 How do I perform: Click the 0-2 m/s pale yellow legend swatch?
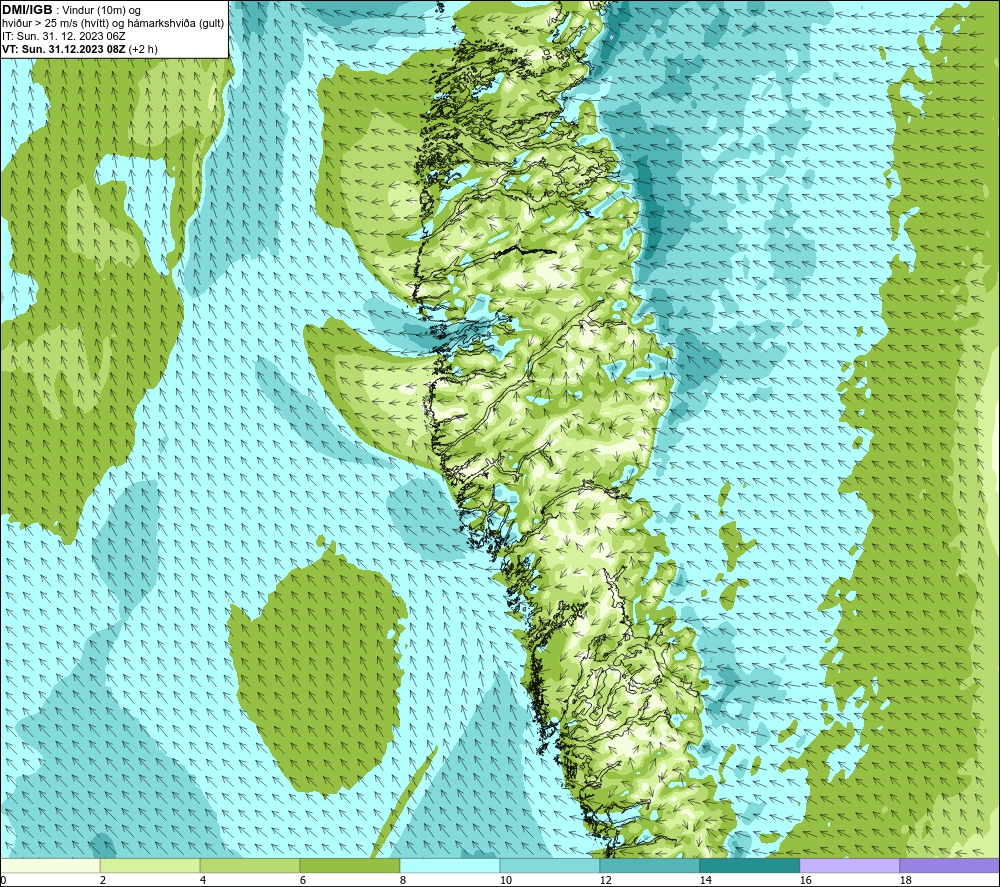(x=50, y=865)
